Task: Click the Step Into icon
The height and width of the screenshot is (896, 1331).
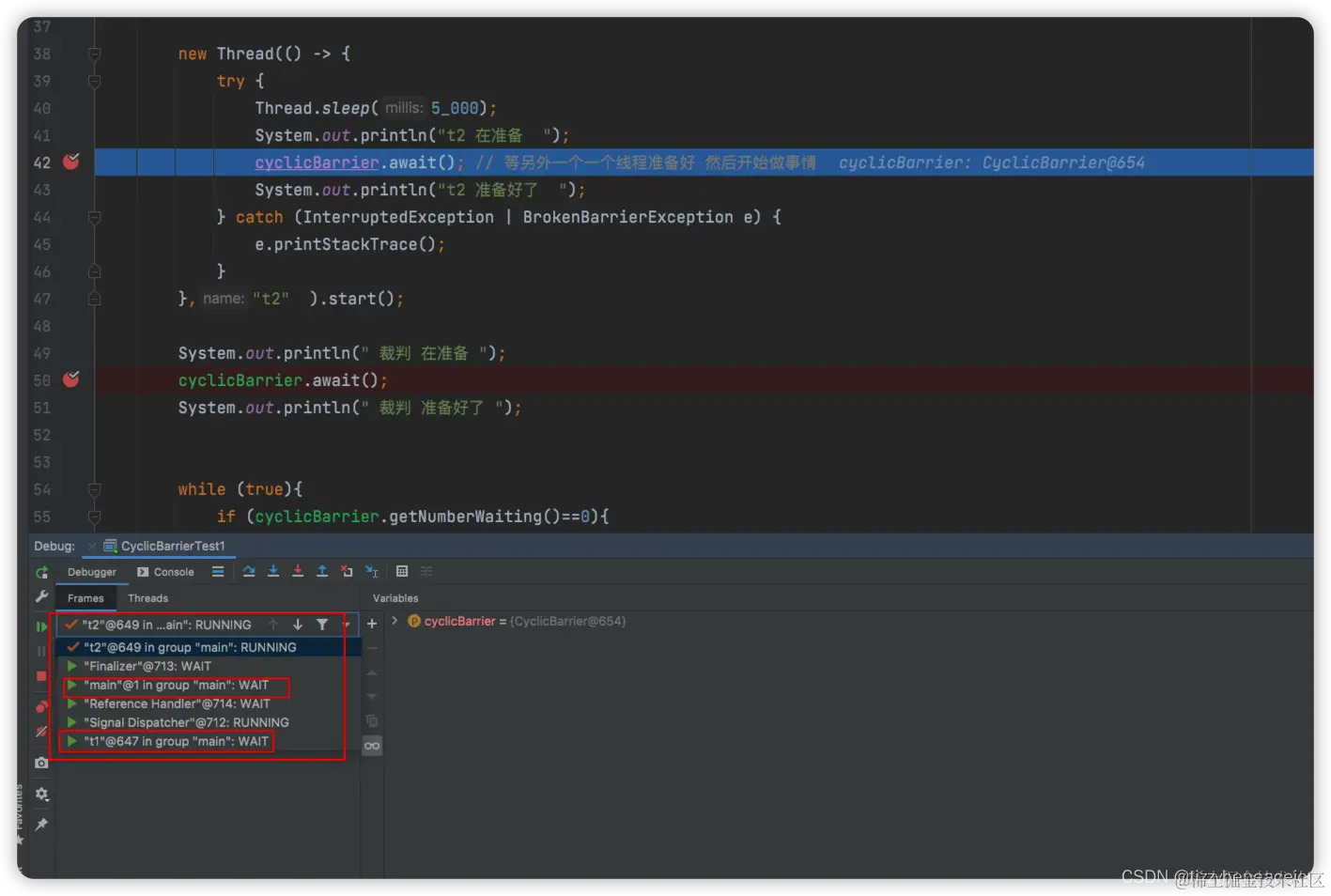Action: 273,571
